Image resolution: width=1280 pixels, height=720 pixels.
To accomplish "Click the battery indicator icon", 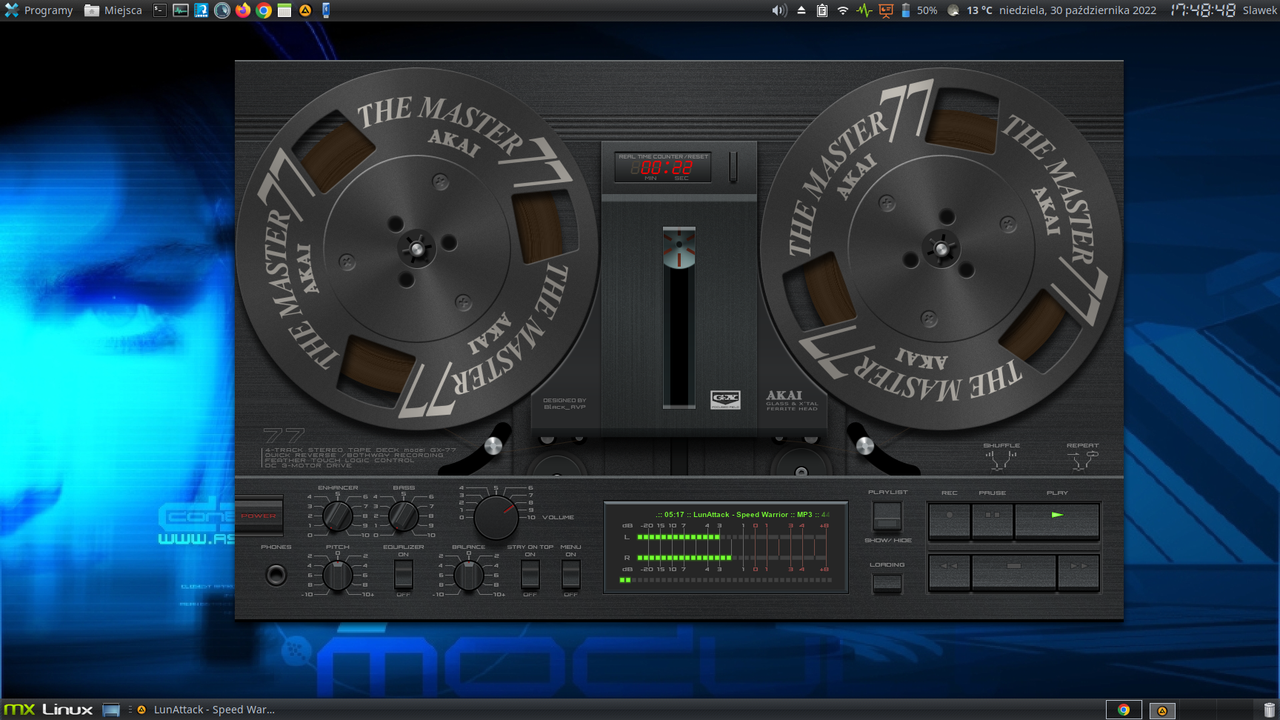I will tap(906, 10).
